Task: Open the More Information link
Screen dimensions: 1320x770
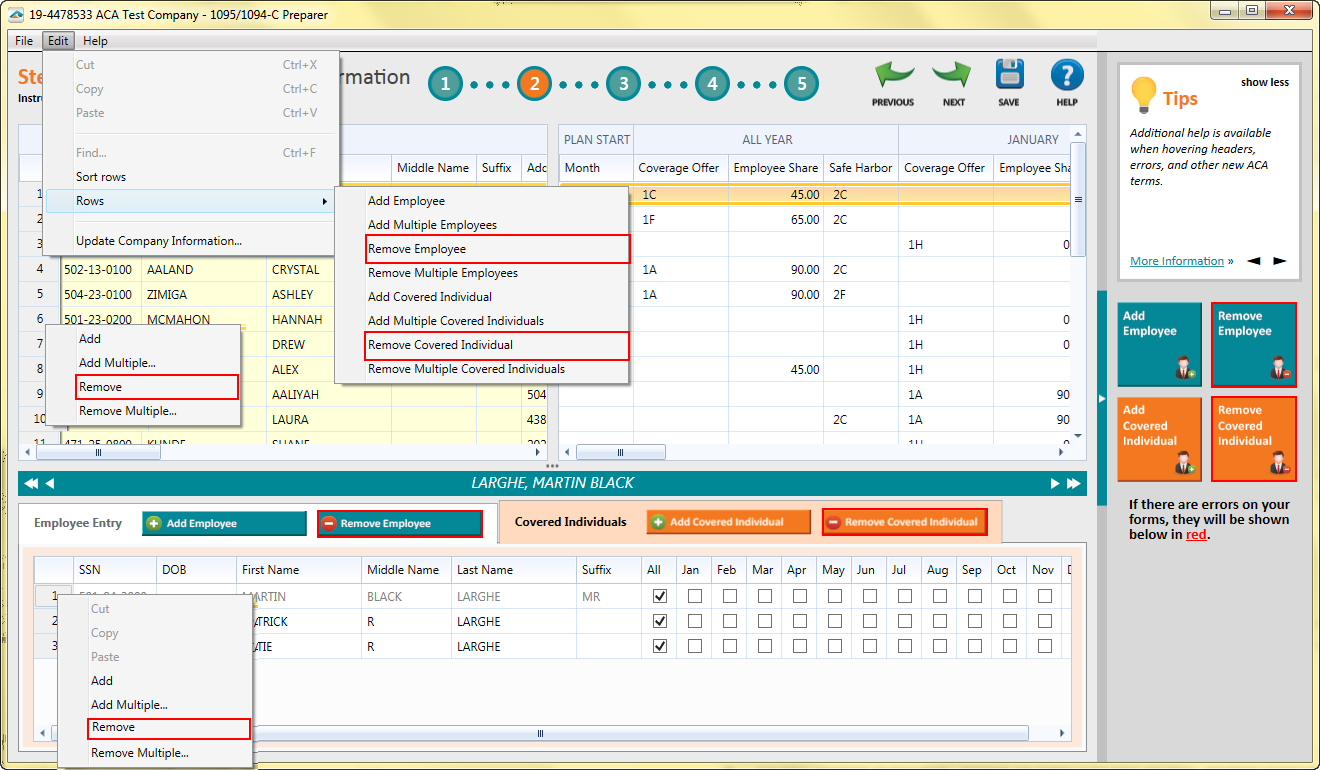Action: point(1176,261)
